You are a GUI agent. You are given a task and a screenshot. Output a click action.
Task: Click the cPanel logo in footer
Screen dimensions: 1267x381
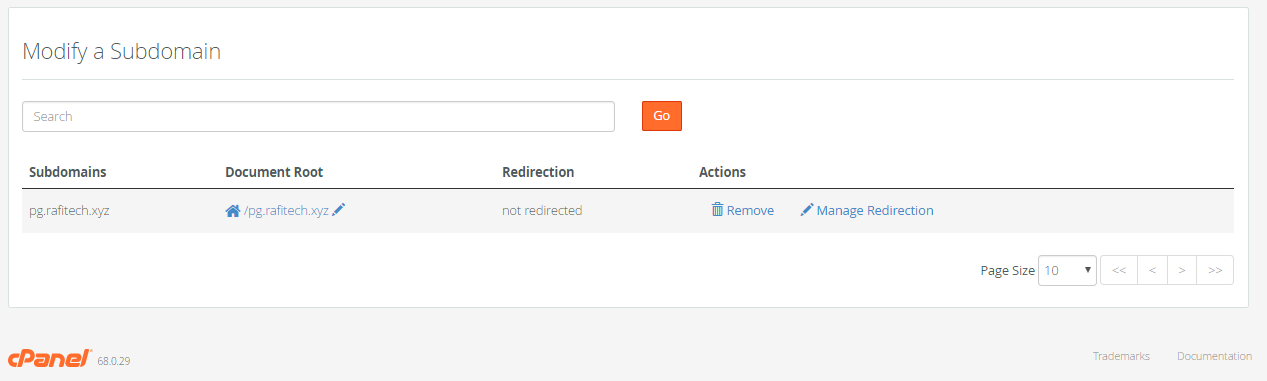tap(50, 358)
